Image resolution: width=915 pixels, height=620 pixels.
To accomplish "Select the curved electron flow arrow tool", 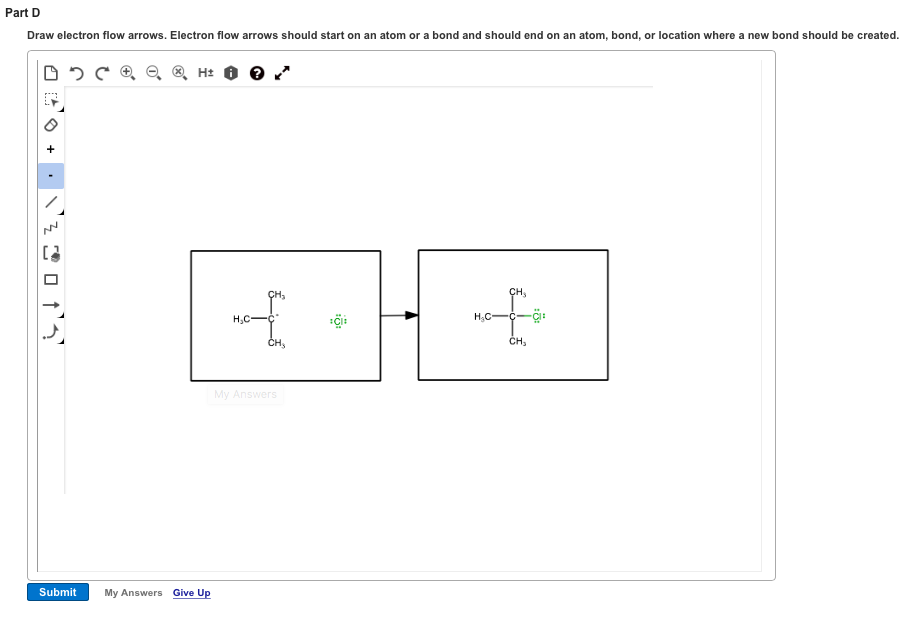I will [x=51, y=332].
